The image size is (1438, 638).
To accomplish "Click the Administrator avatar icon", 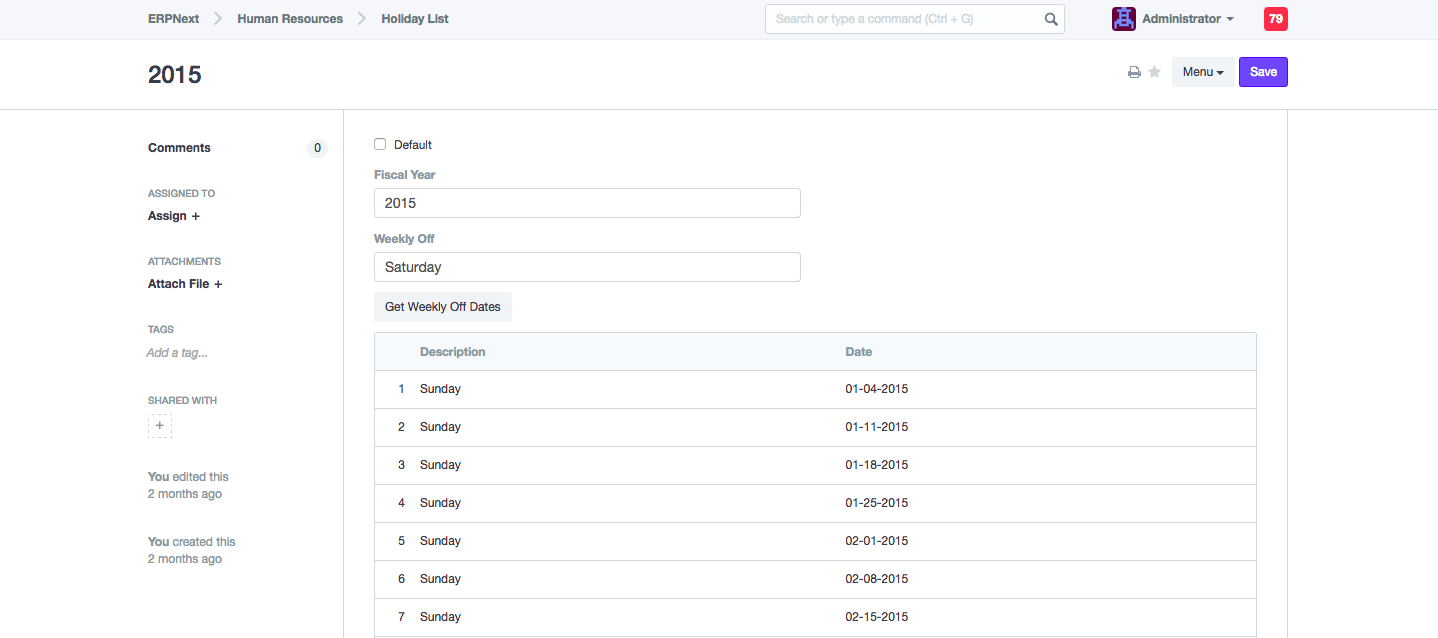I will click(1124, 19).
